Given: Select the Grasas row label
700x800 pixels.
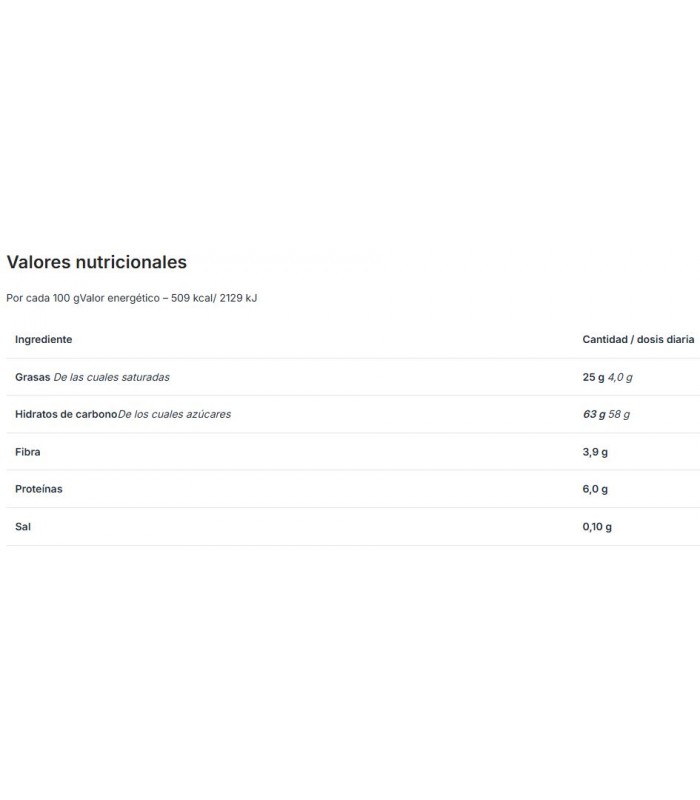Looking at the screenshot, I should tap(33, 377).
